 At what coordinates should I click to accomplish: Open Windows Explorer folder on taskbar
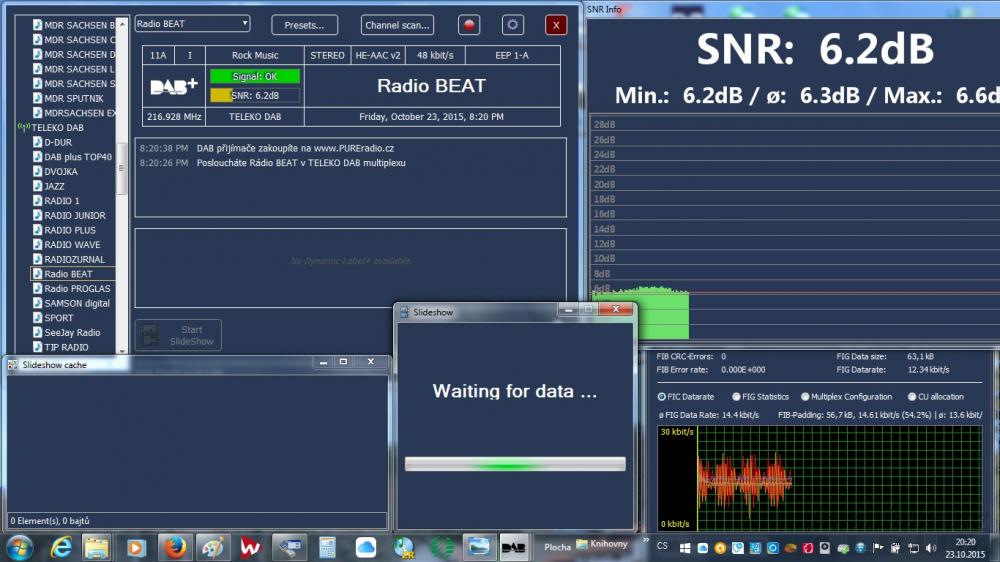point(97,547)
